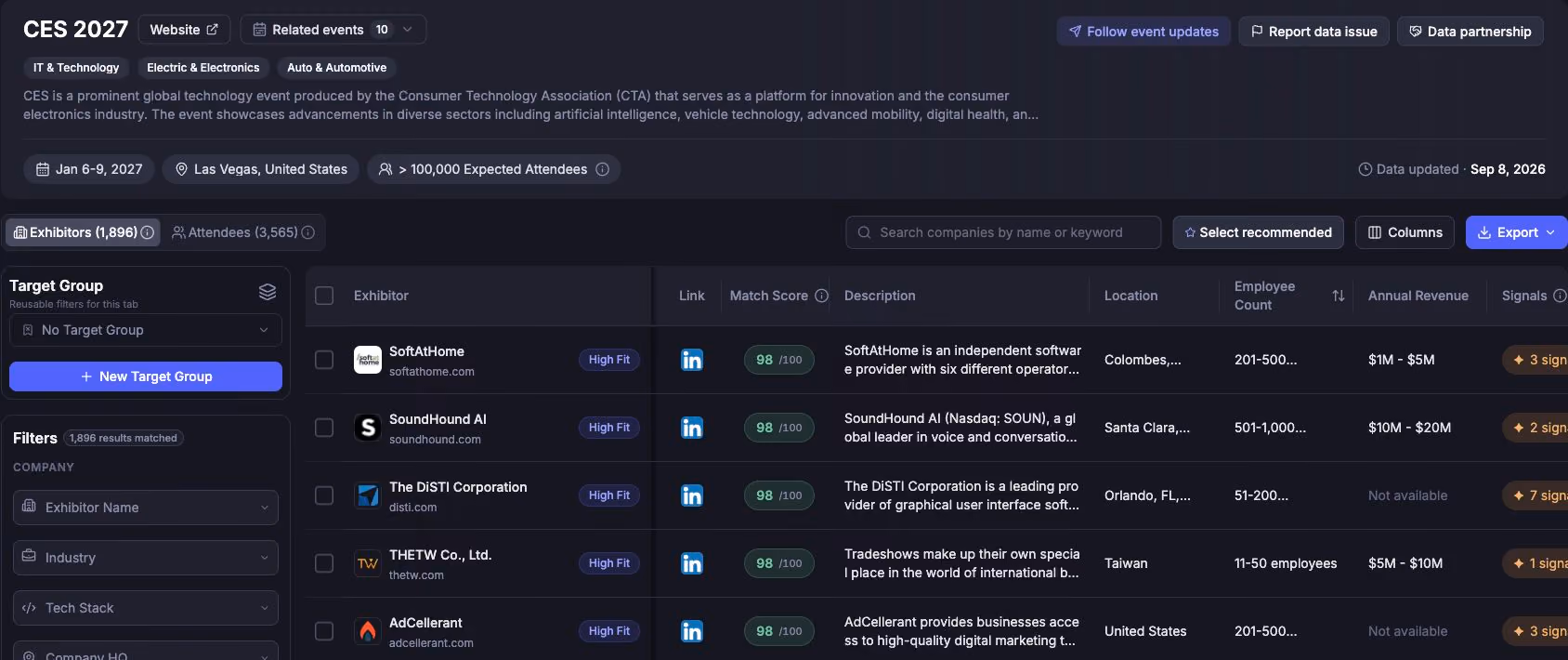Click Exhibitors tab info icon
Image resolution: width=1568 pixels, height=660 pixels.
[147, 232]
